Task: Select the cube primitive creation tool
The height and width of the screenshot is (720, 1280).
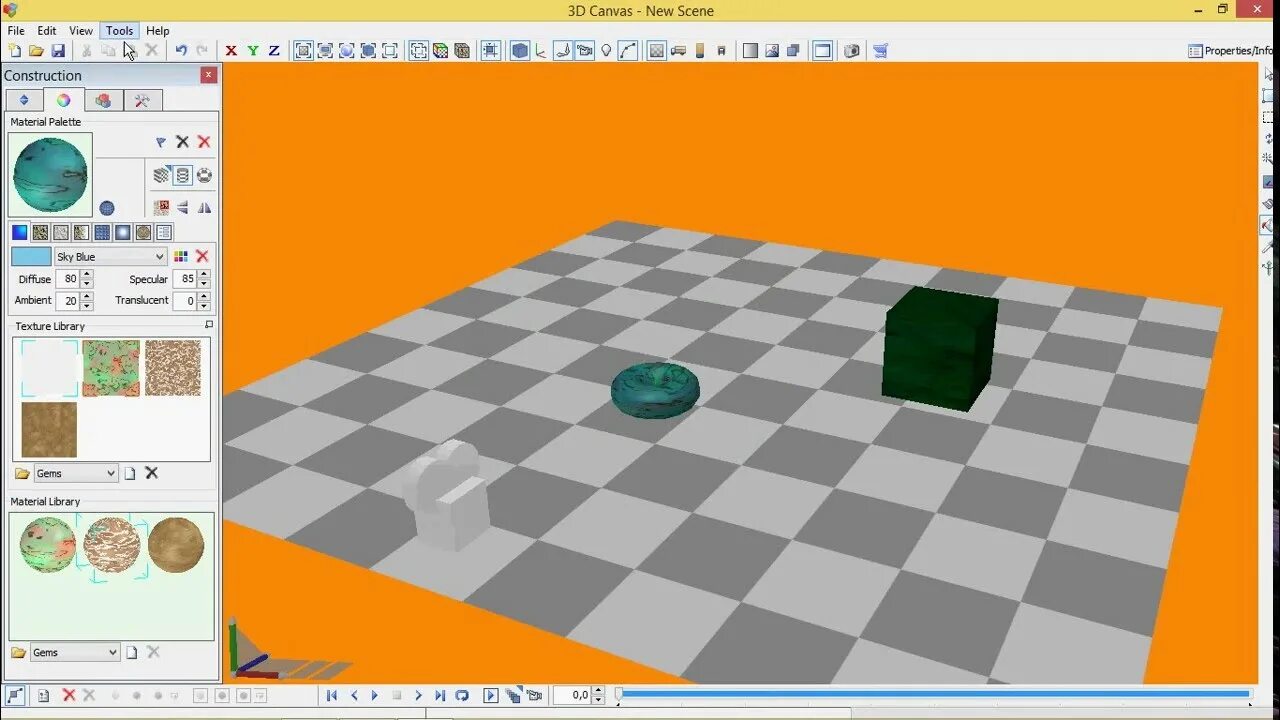Action: (519, 50)
